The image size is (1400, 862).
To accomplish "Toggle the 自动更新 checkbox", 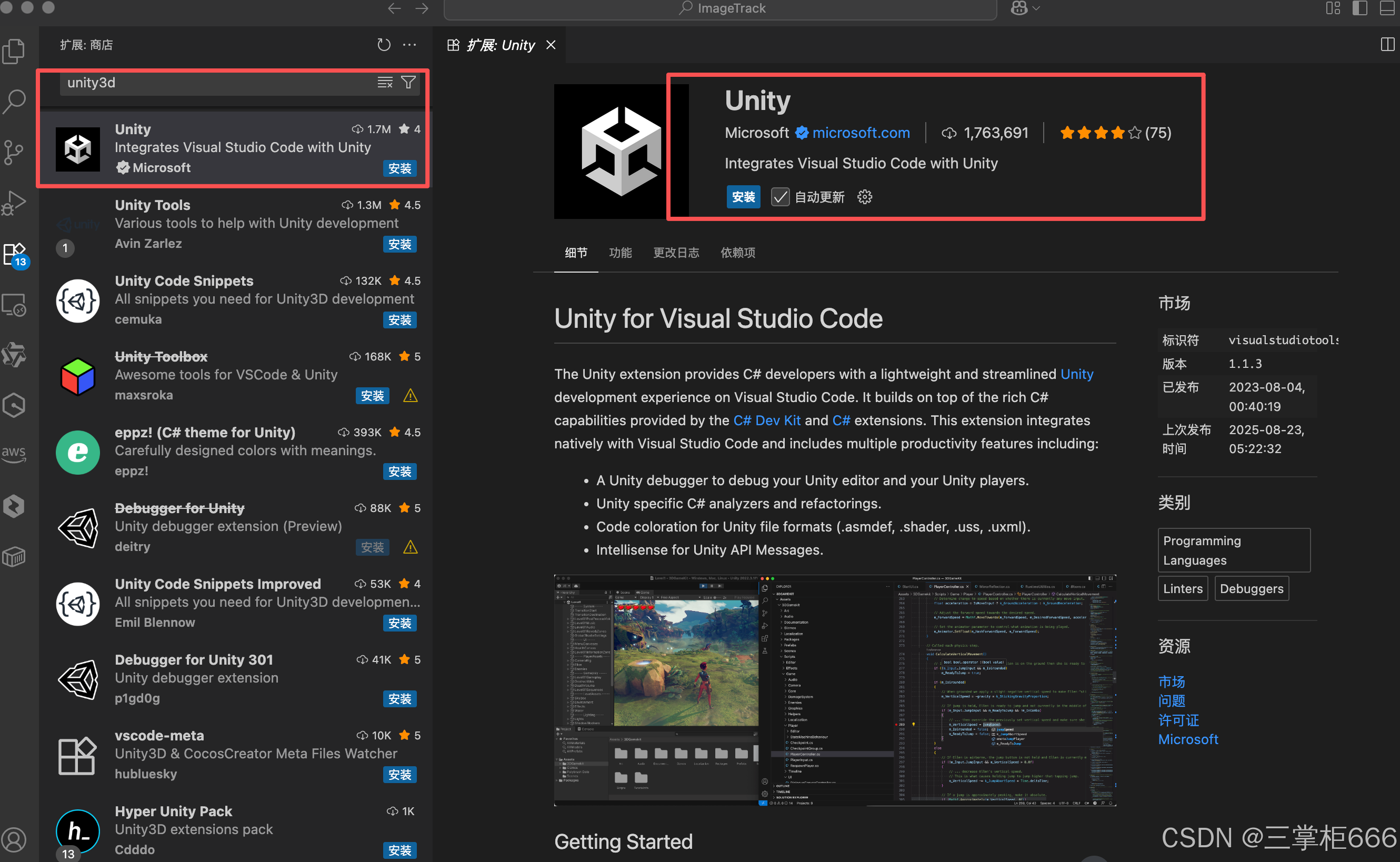I will [780, 197].
